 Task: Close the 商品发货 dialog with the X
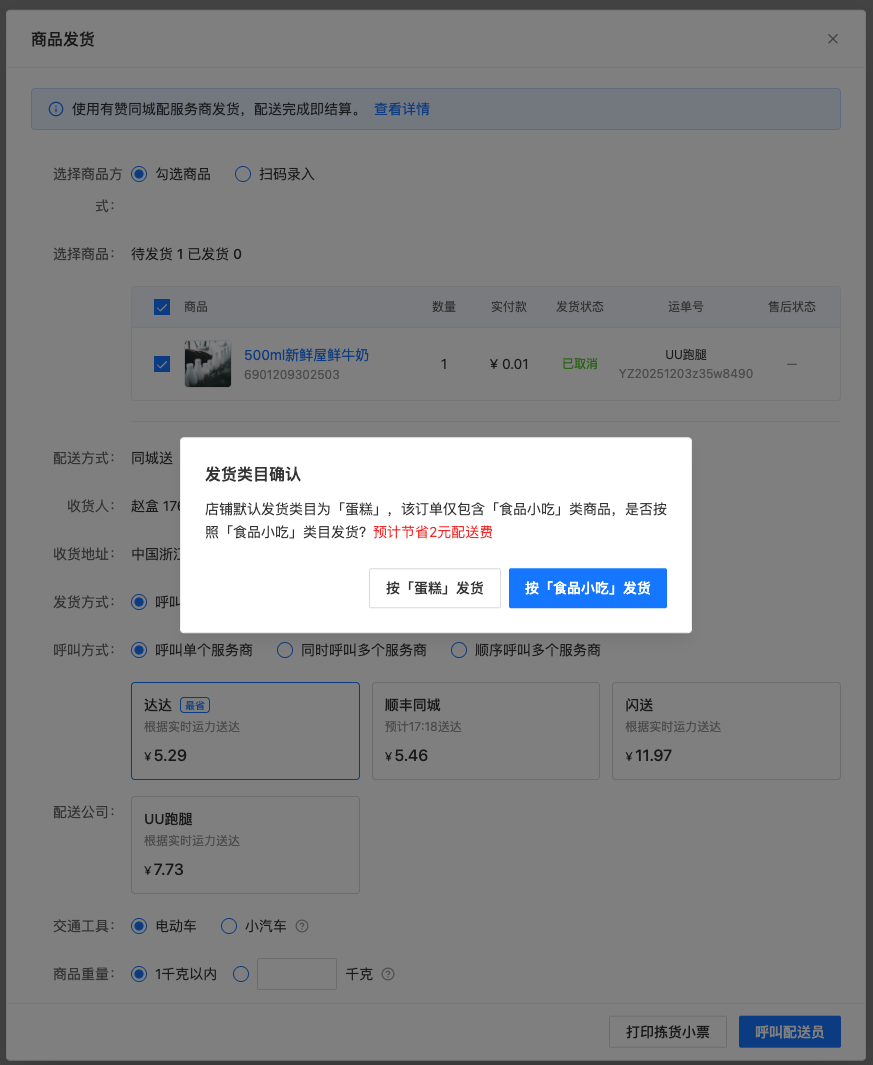832,39
